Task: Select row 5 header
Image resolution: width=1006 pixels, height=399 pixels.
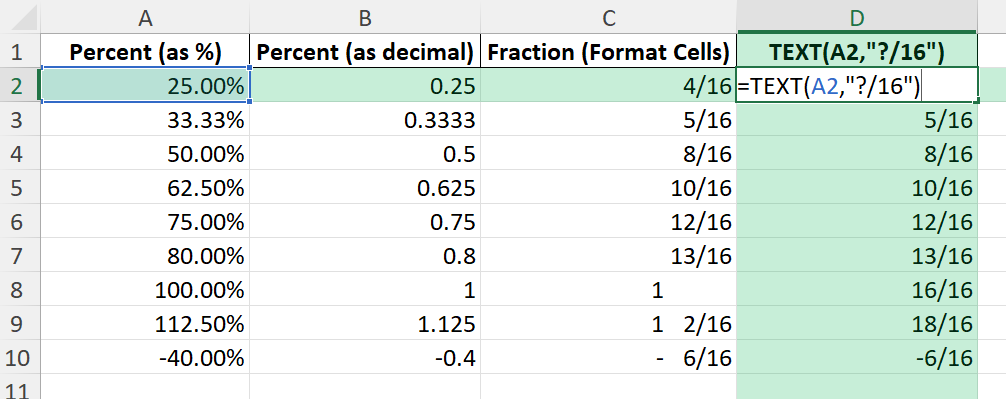Action: (x=20, y=187)
